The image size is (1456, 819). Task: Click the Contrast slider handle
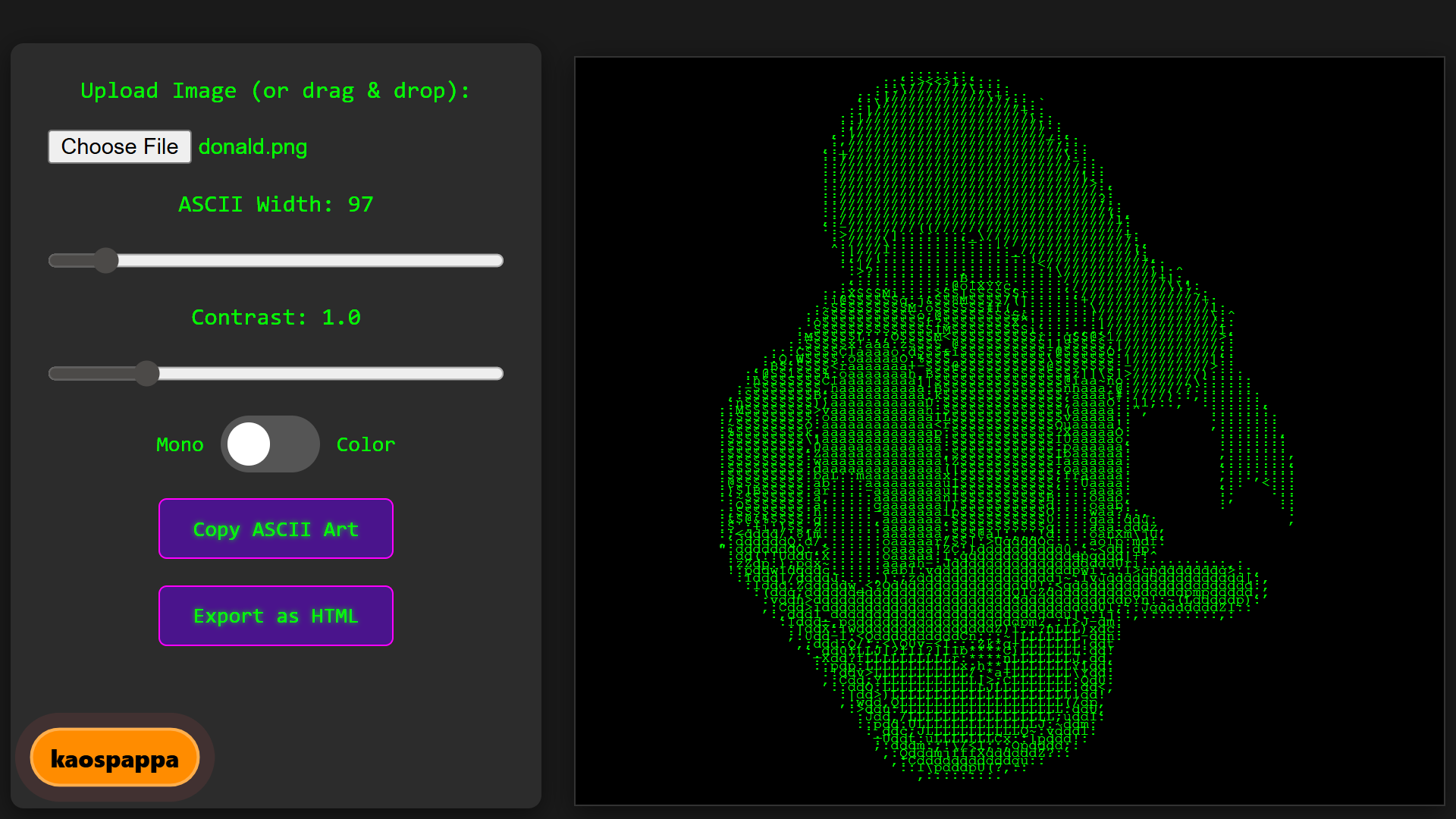(147, 373)
